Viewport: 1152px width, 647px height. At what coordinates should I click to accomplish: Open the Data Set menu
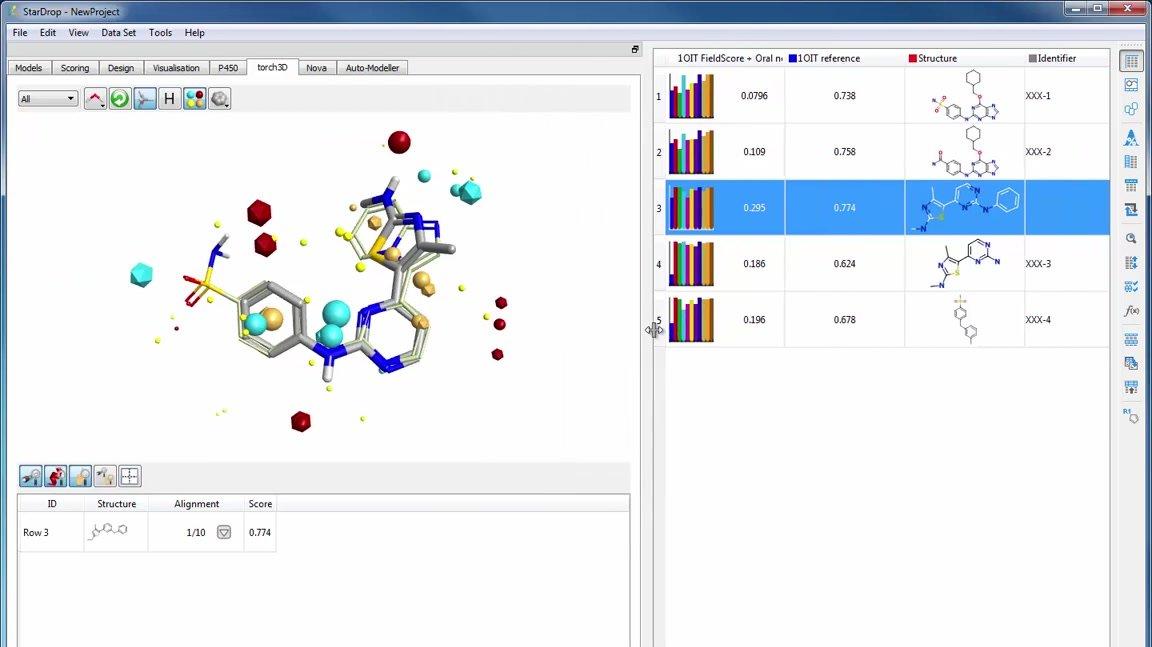[118, 32]
